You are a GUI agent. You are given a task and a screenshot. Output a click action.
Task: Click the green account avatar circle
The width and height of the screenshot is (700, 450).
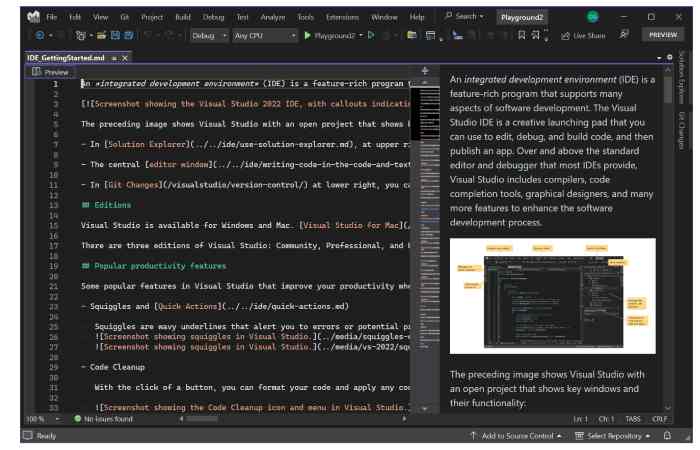(592, 17)
